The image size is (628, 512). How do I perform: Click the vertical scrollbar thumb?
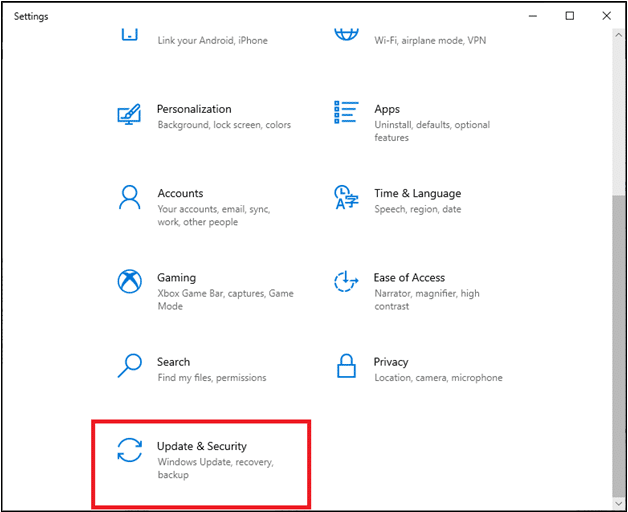[x=618, y=345]
